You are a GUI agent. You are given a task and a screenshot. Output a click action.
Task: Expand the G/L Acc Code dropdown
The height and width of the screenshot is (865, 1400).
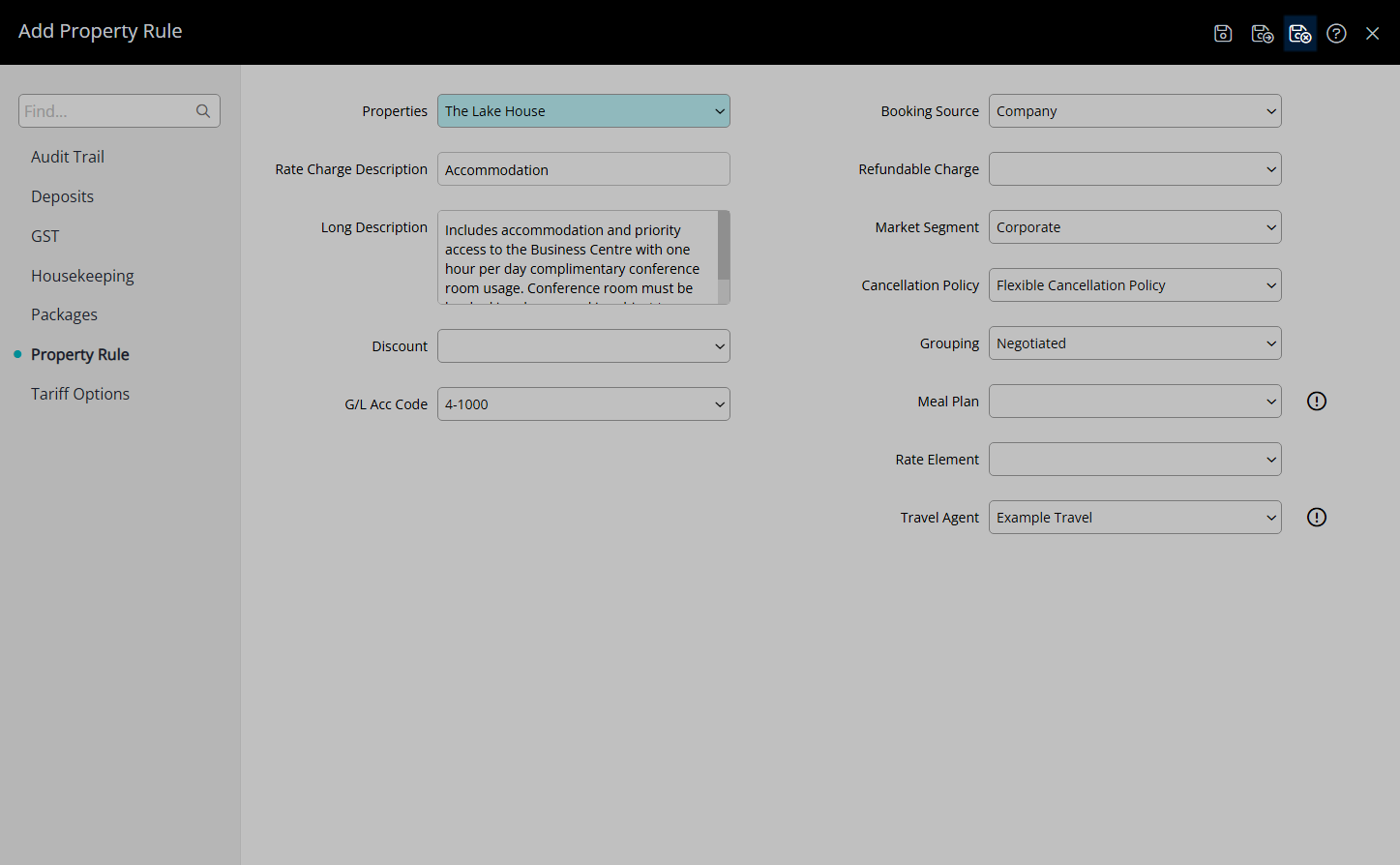(x=583, y=404)
